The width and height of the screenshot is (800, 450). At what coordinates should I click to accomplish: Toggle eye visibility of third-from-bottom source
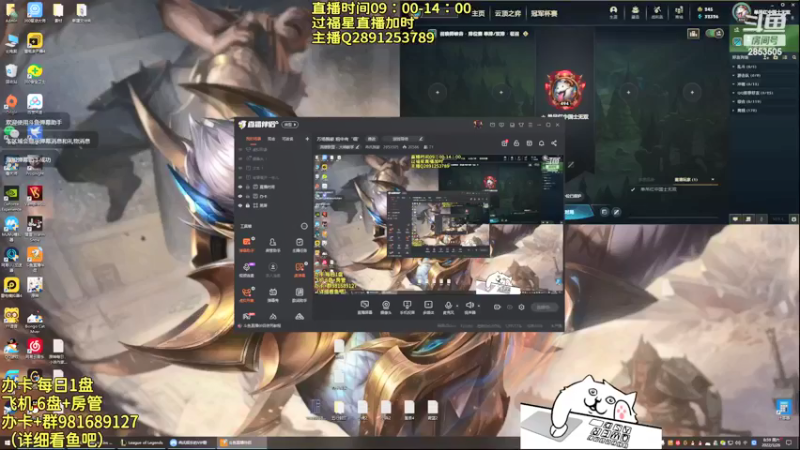[240, 187]
